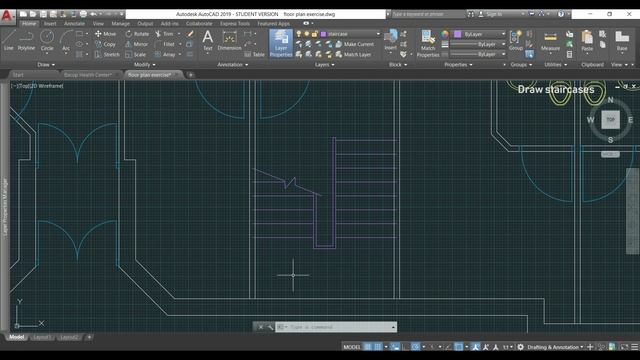This screenshot has height=360, width=640.
Task: Toggle MODEL space button in status bar
Action: [x=352, y=347]
